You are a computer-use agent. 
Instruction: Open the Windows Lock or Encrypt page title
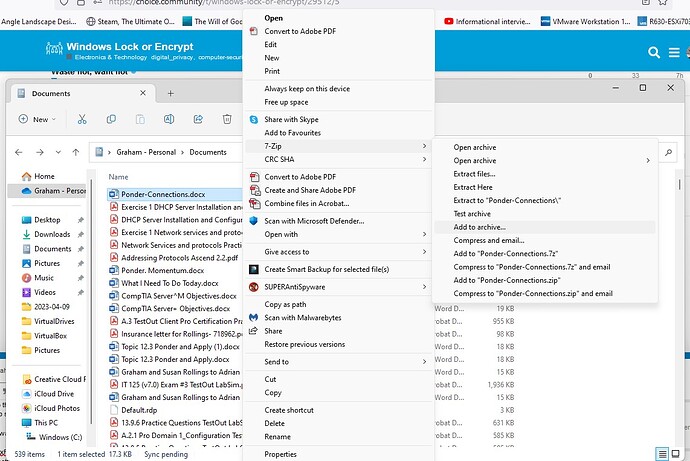130,47
